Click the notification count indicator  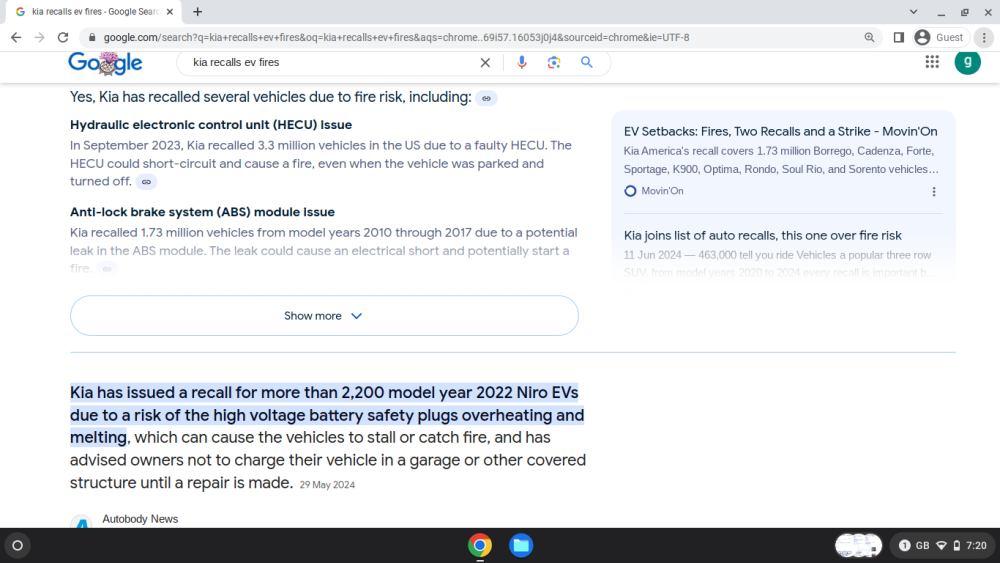904,546
